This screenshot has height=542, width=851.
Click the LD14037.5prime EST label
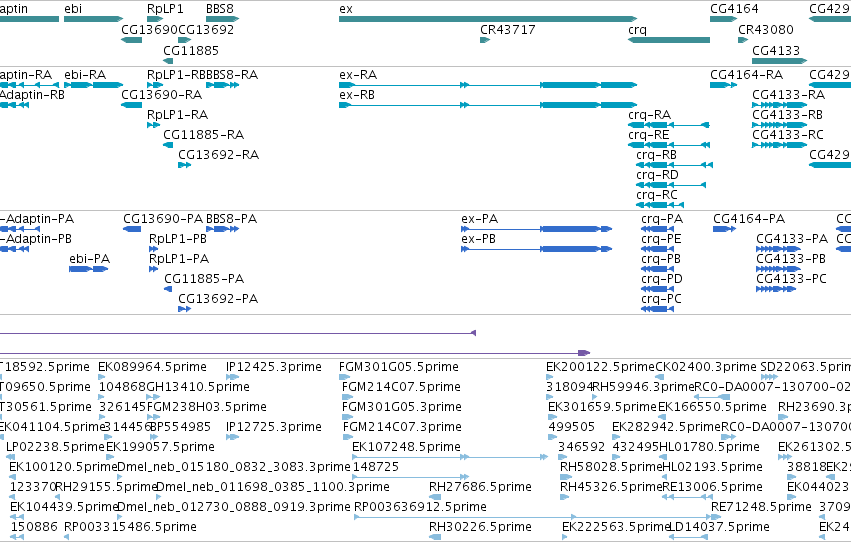pos(719,527)
